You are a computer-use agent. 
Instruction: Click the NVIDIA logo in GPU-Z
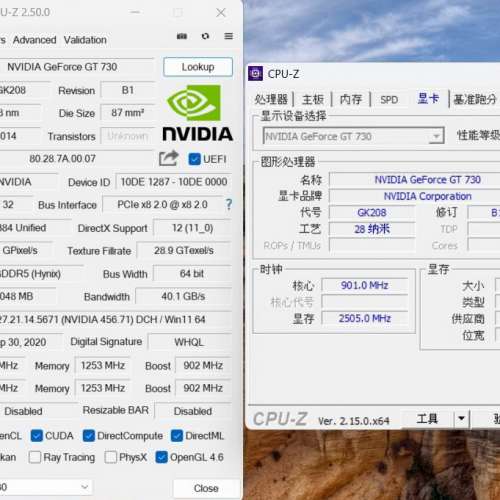(197, 113)
